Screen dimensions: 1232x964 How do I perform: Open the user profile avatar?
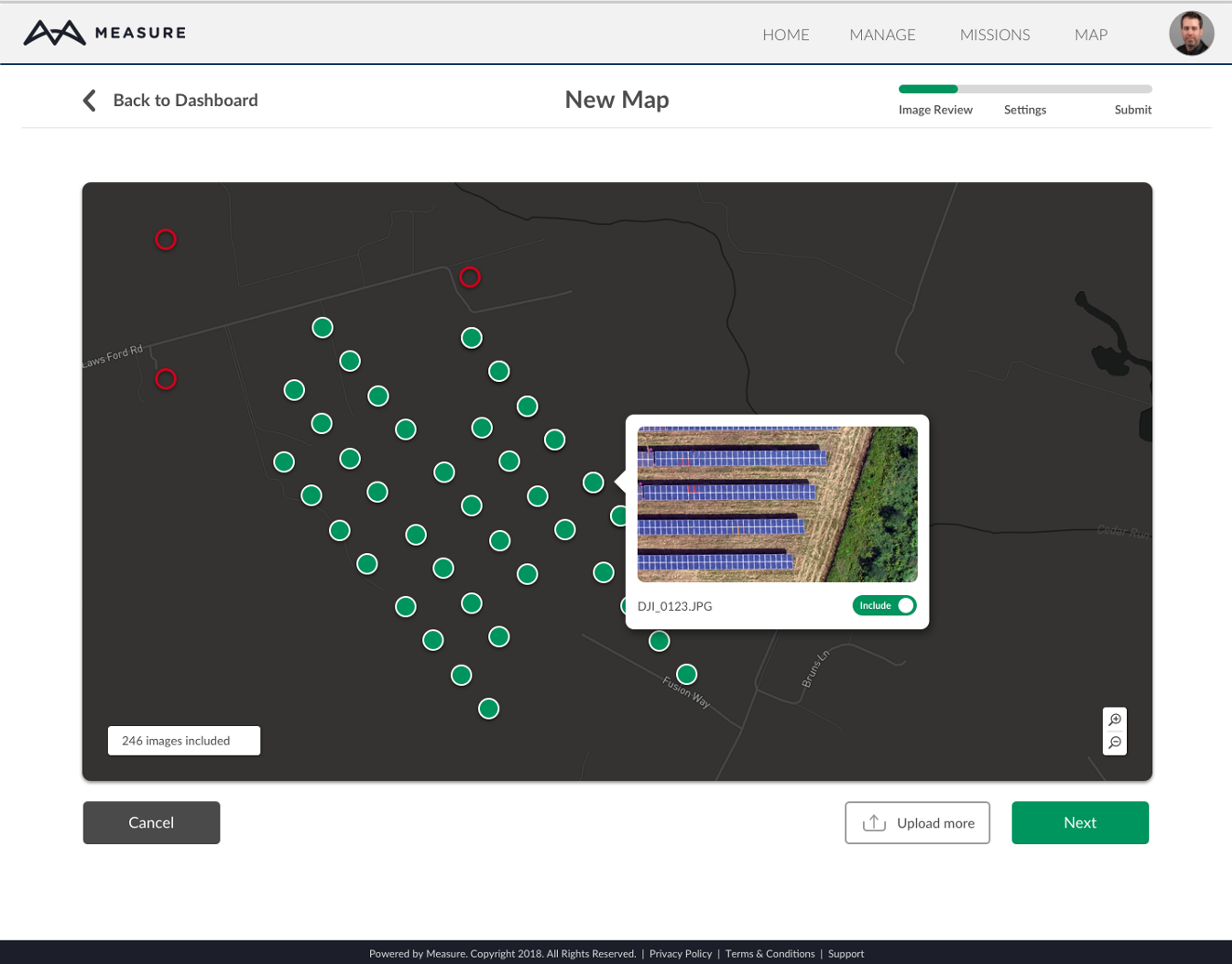tap(1191, 34)
